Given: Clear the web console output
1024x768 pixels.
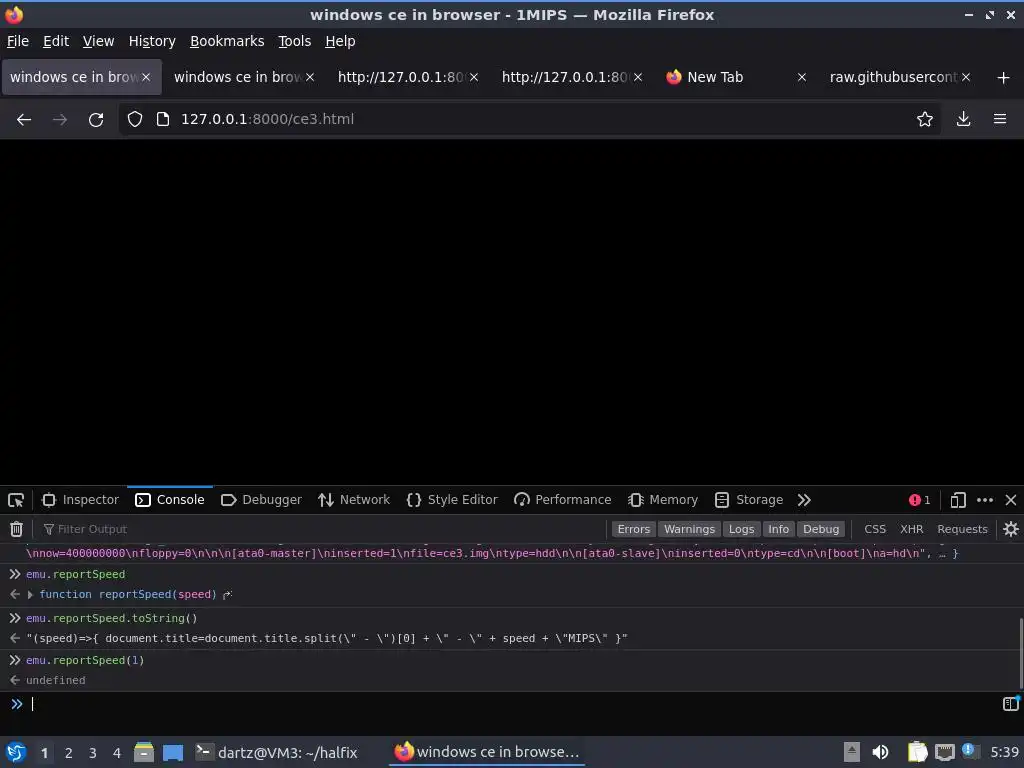Looking at the screenshot, I should point(16,529).
